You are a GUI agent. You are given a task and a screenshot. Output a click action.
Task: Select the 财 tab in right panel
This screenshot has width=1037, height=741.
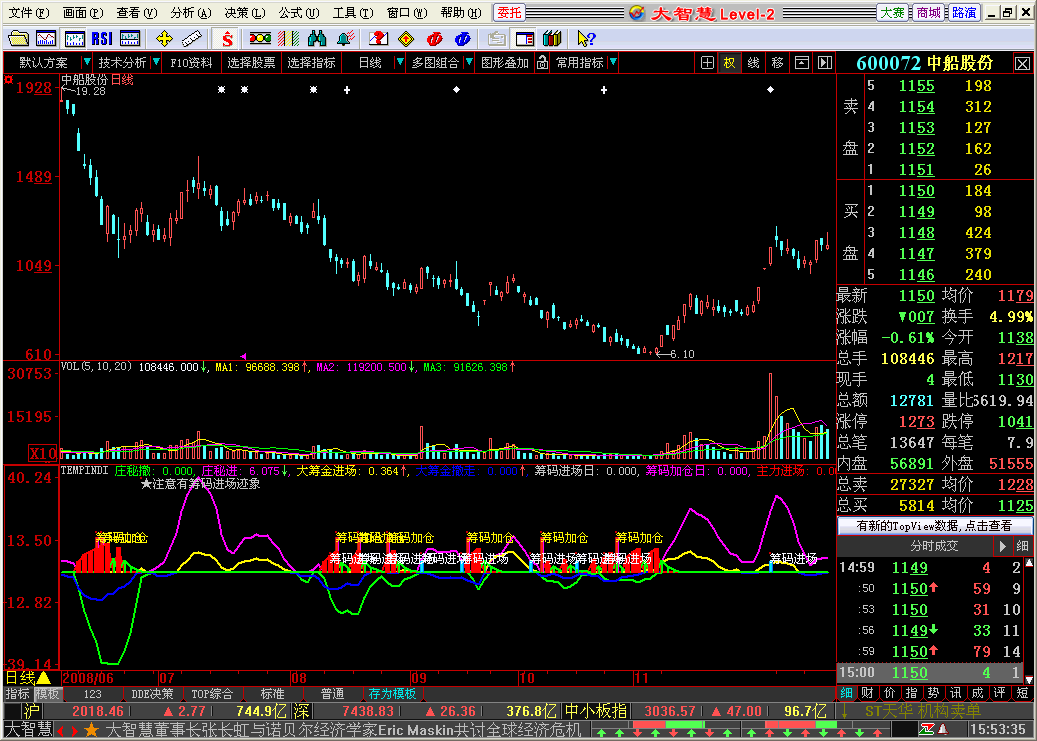click(x=867, y=693)
